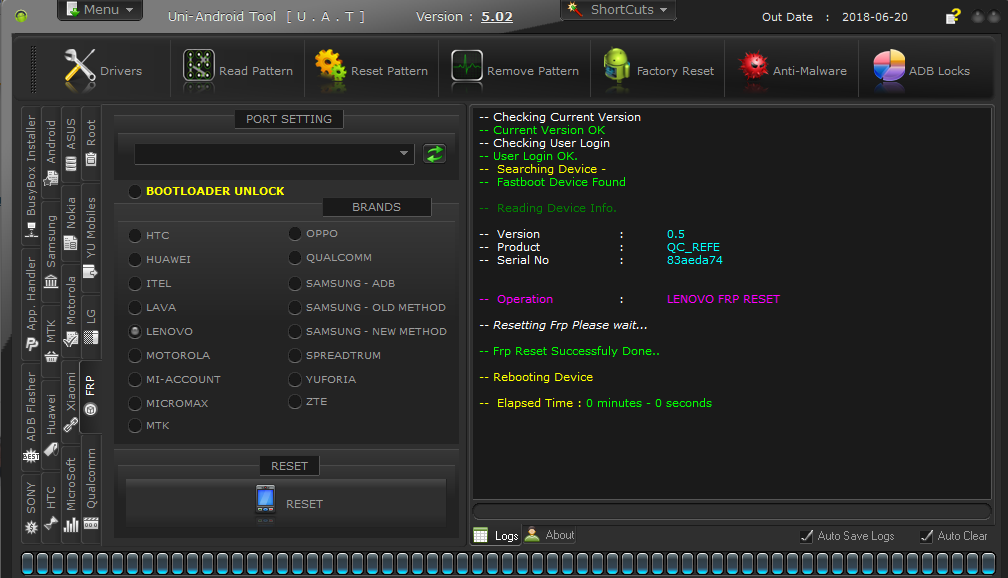Switch to the About tab

click(x=550, y=535)
